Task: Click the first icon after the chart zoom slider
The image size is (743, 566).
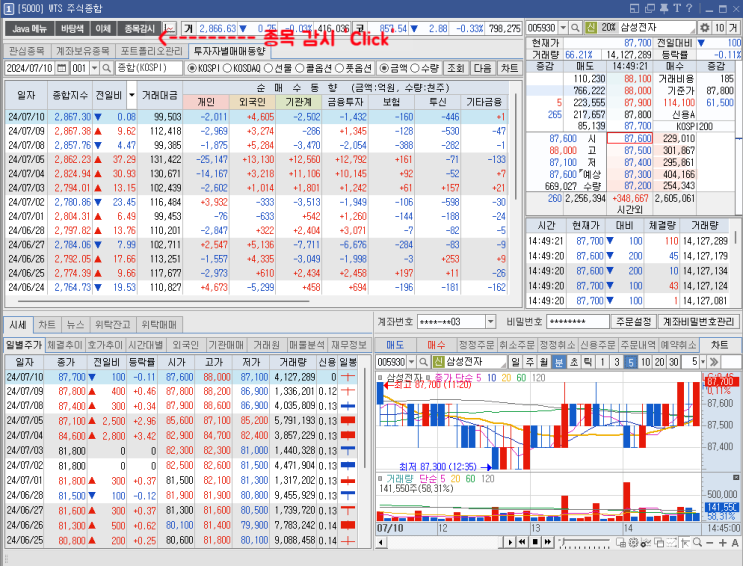Action: coord(621,542)
